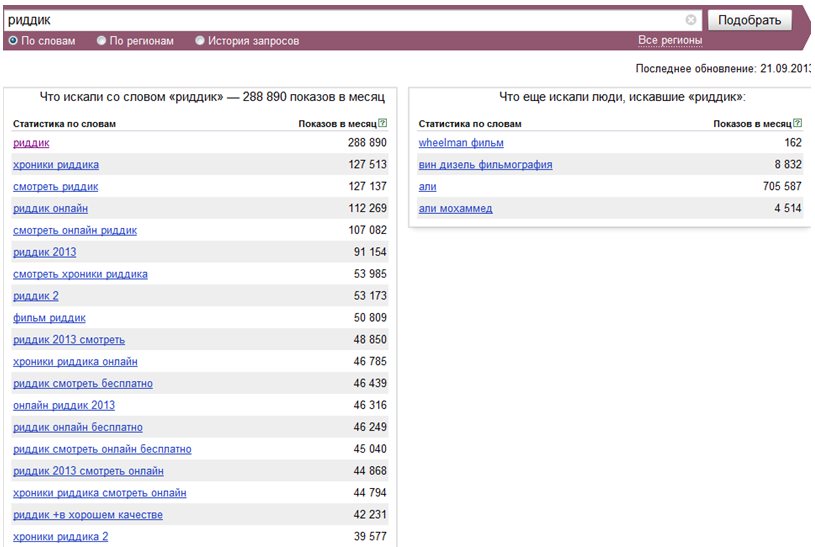Click the value '288 890' in the риддик row
The height and width of the screenshot is (547, 815).
pyautogui.click(x=367, y=142)
